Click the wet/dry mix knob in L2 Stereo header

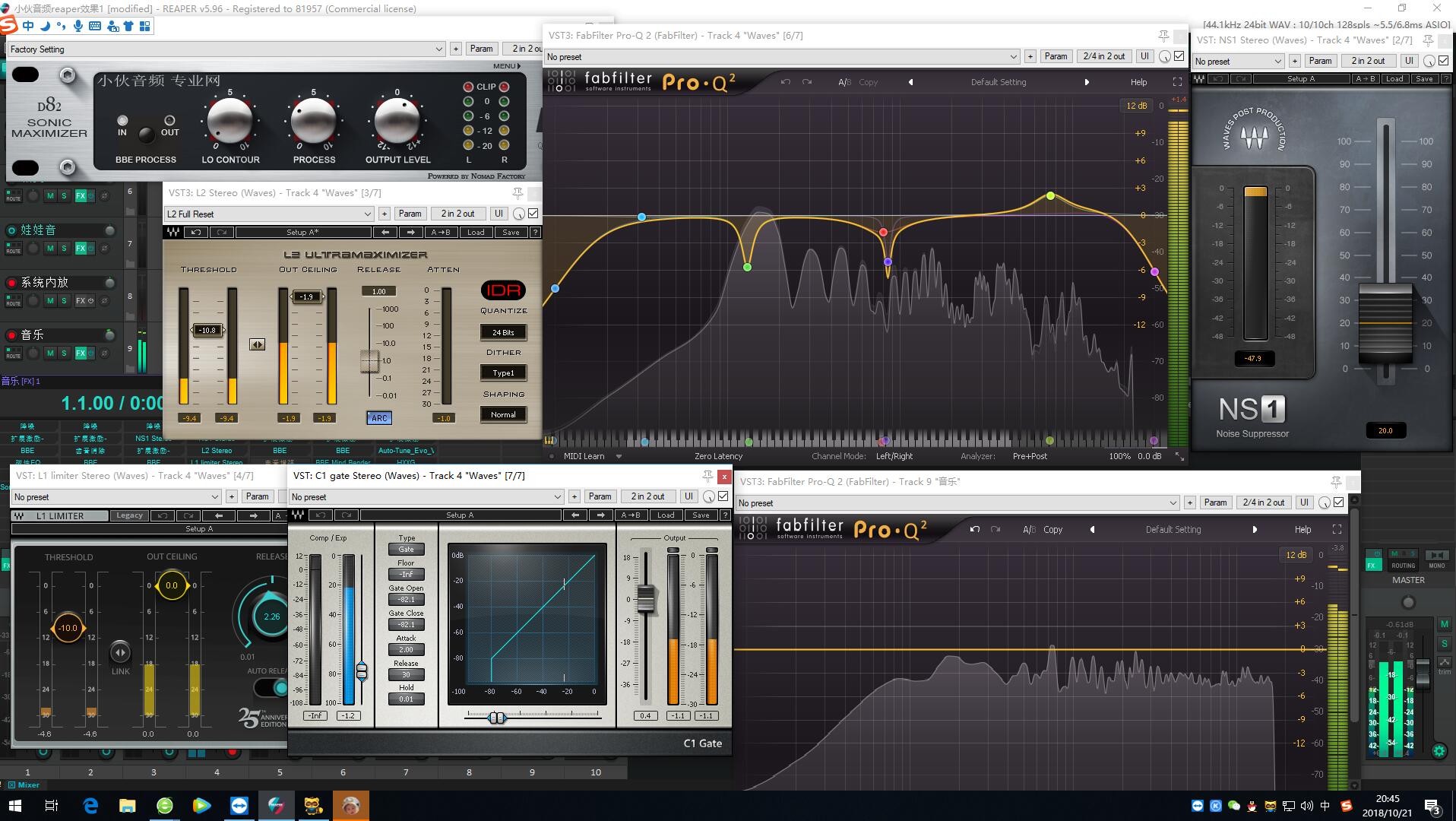(x=519, y=214)
